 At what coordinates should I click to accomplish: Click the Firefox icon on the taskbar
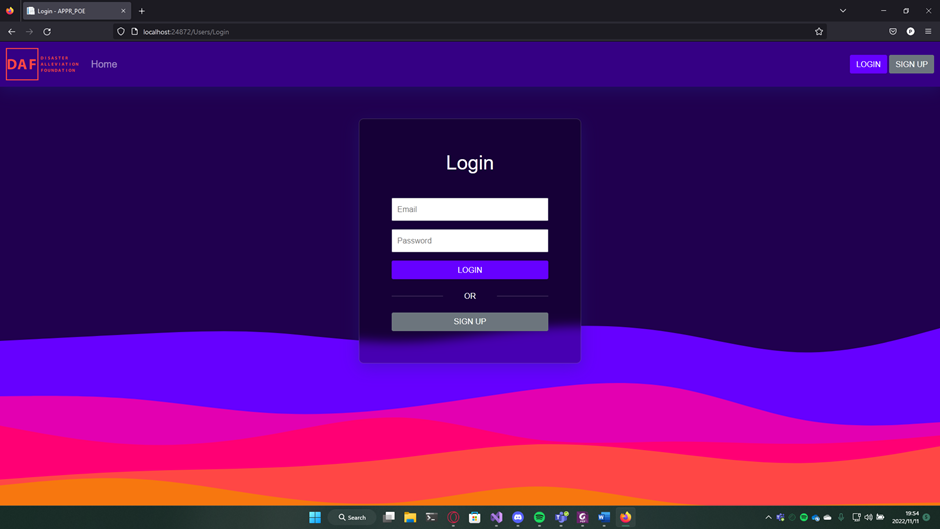point(626,517)
